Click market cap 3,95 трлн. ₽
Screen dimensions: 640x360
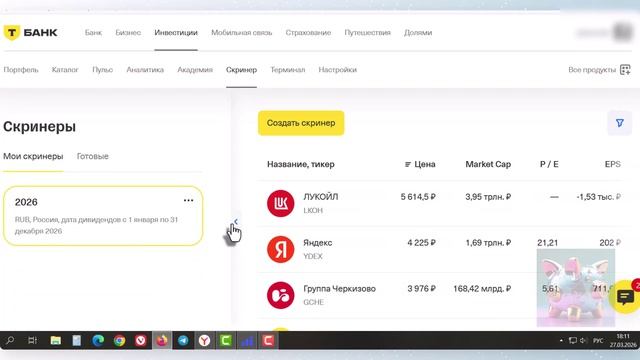pos(488,197)
